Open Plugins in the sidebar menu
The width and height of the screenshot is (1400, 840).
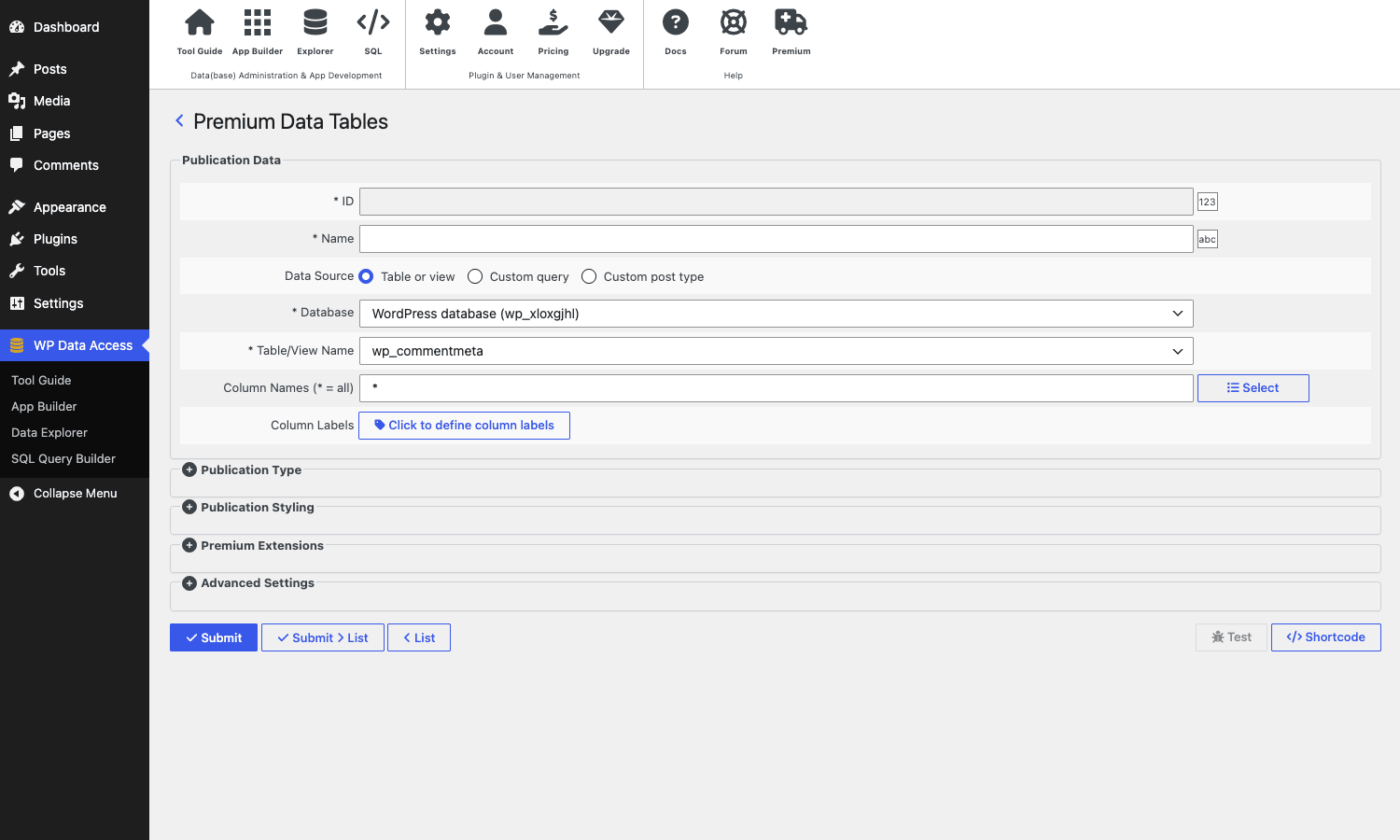75,239
